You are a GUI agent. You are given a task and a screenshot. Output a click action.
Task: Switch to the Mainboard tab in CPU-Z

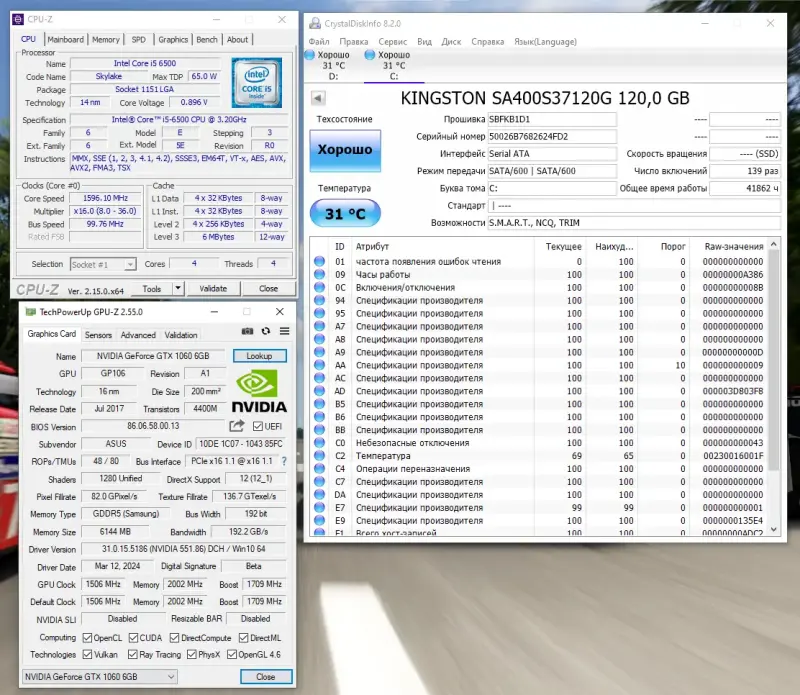tap(66, 40)
